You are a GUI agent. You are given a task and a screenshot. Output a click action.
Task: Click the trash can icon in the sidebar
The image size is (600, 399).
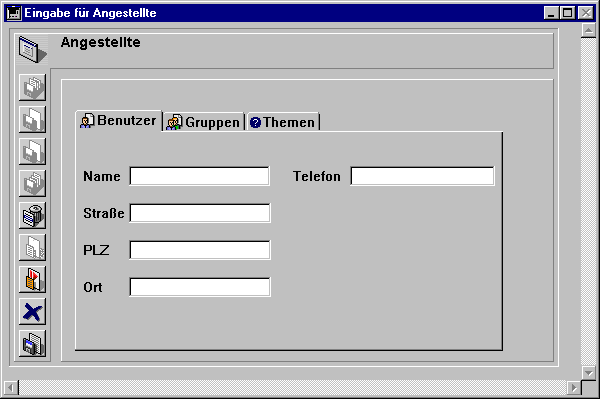pos(33,215)
